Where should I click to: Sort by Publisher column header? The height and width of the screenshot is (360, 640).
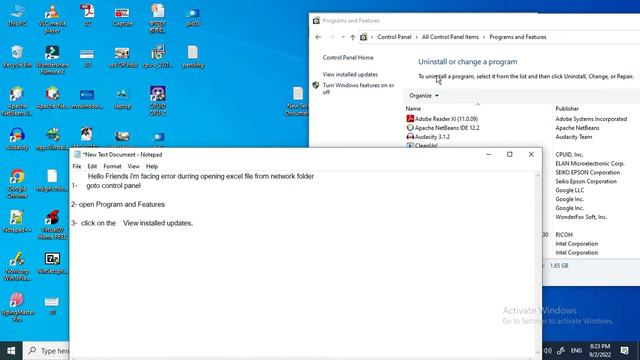pos(567,109)
